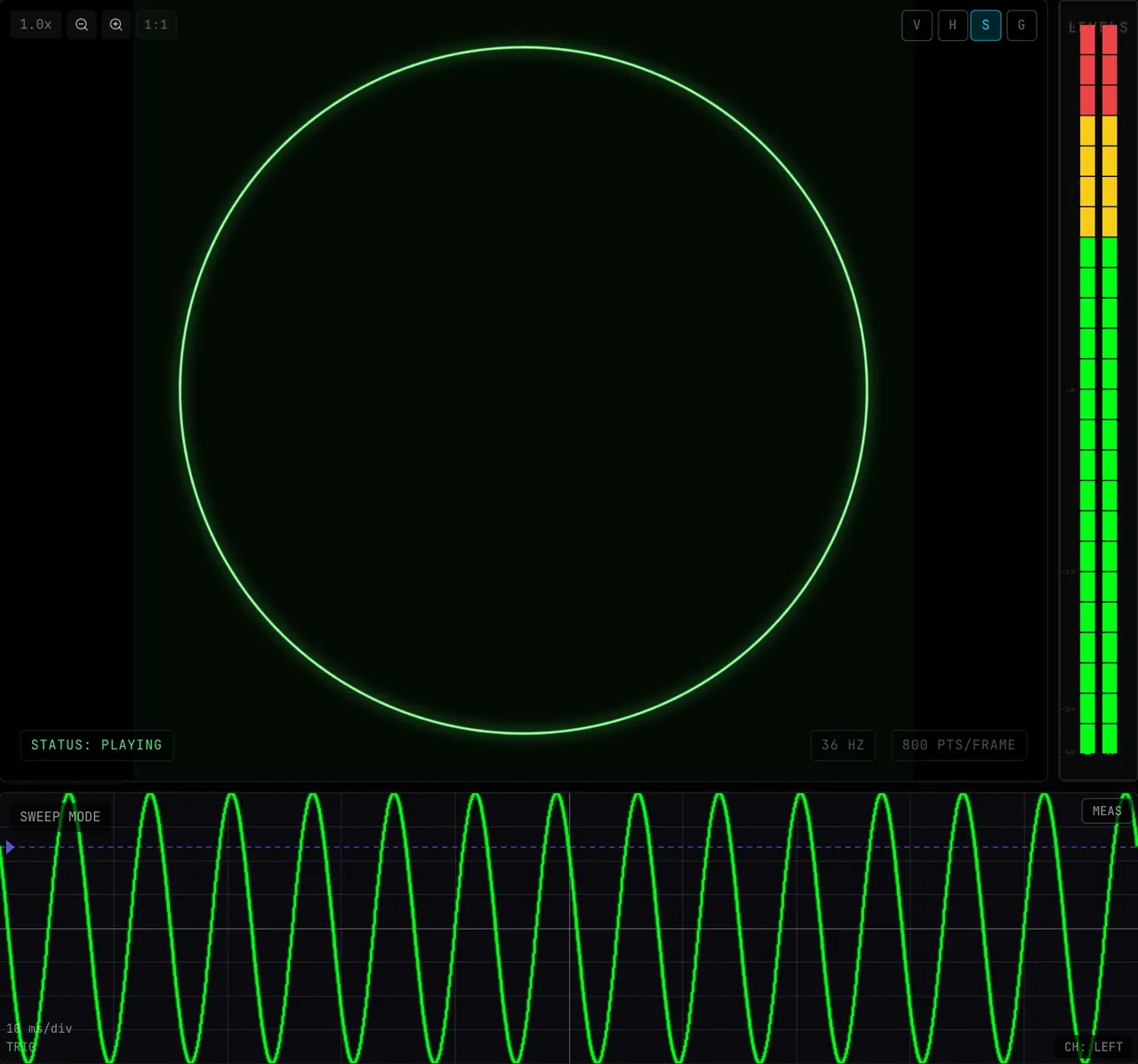Click the zoom in magnifier icon
Image resolution: width=1138 pixels, height=1064 pixels.
click(x=116, y=25)
